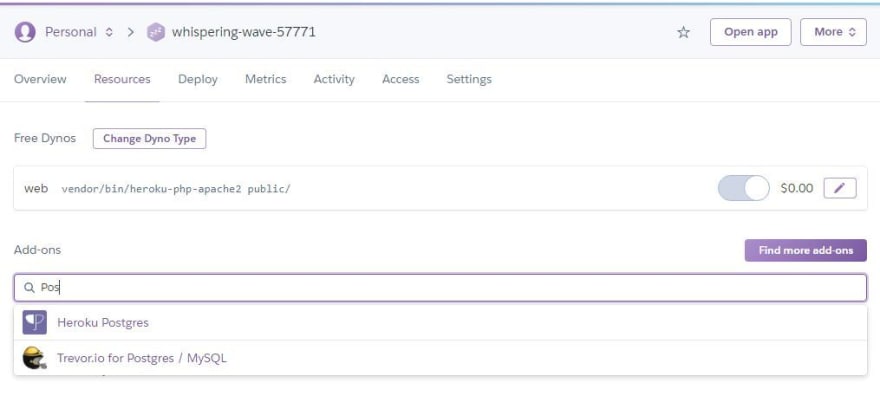Viewport: 880px width, 396px height.
Task: Click the magnifier icon in add-ons search
Action: pos(29,288)
